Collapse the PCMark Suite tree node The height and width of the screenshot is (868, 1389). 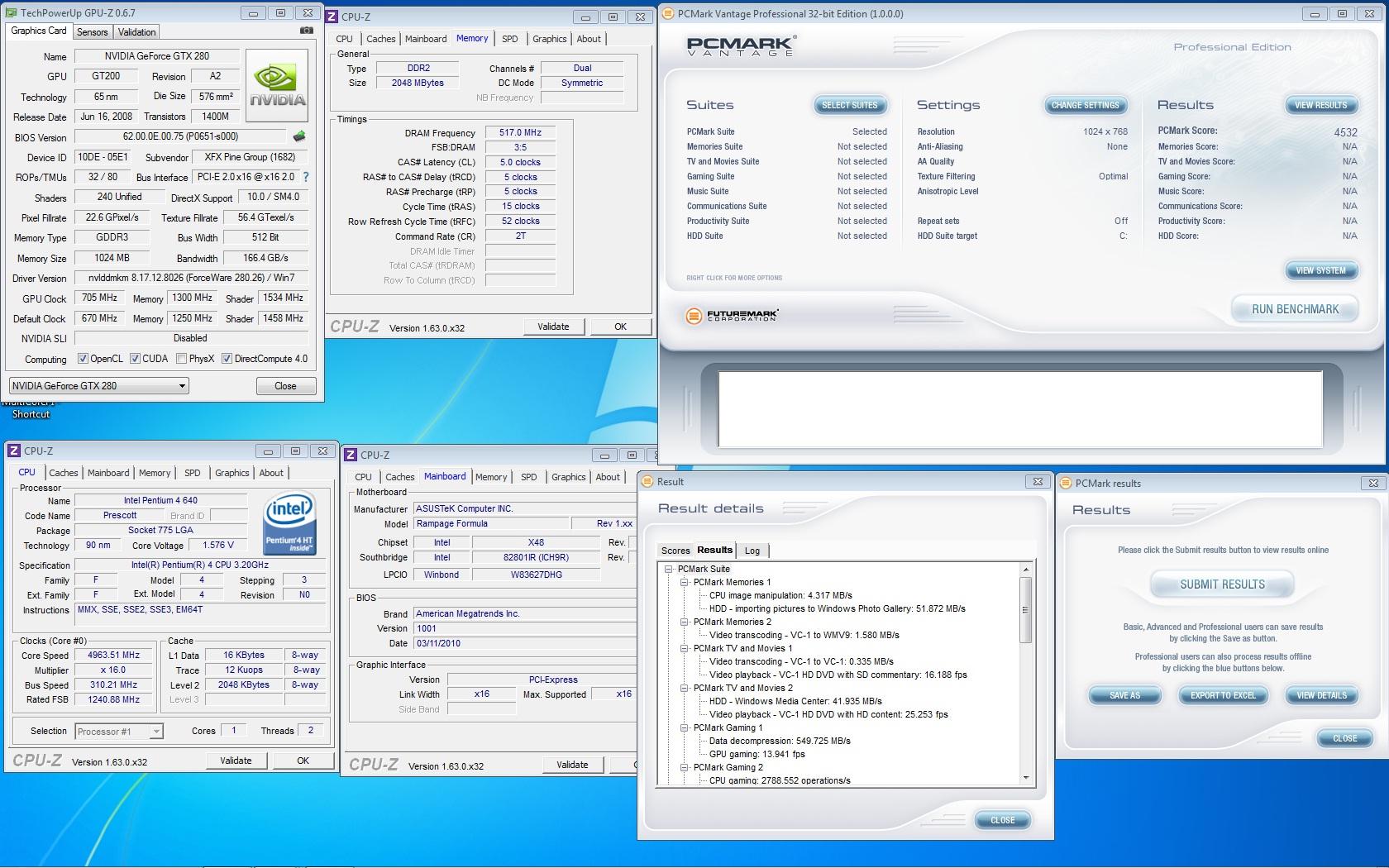[x=669, y=569]
